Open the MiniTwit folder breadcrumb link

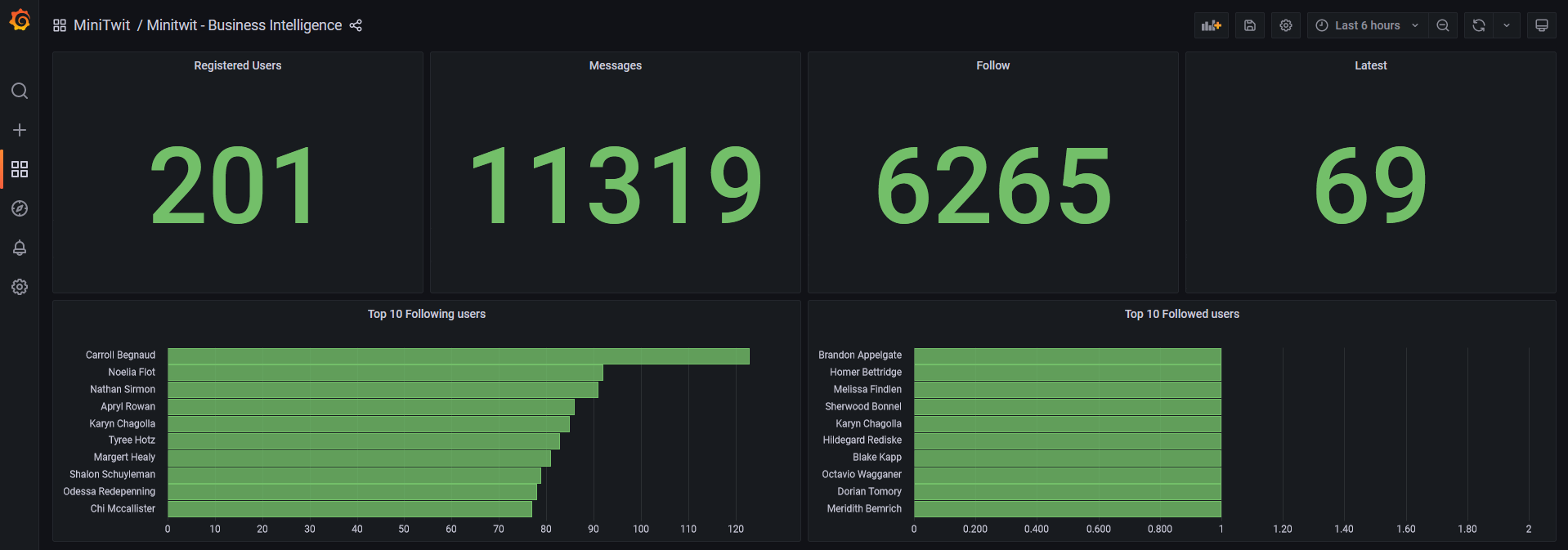[101, 25]
